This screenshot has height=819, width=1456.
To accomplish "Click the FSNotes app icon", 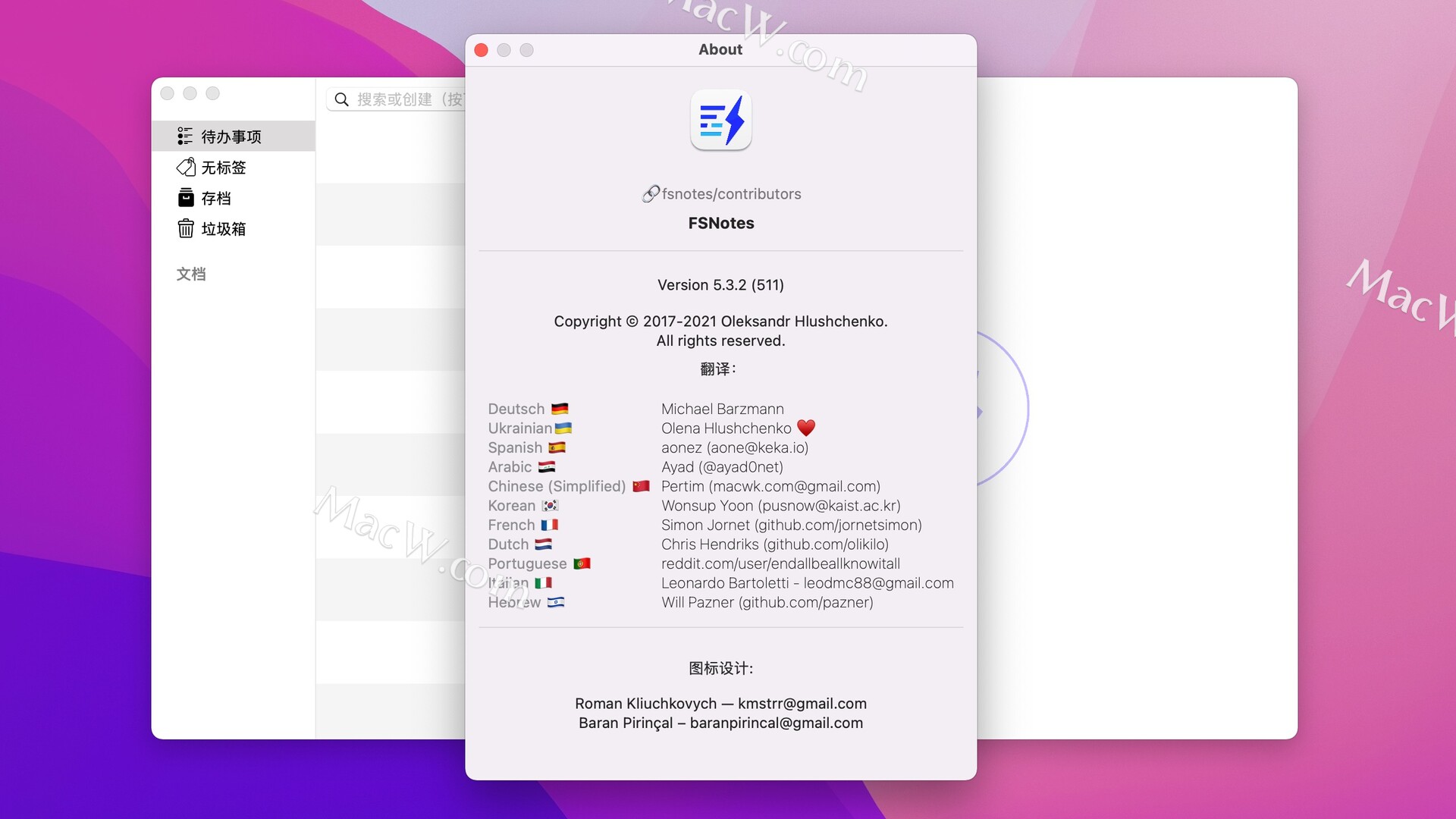I will tap(720, 121).
